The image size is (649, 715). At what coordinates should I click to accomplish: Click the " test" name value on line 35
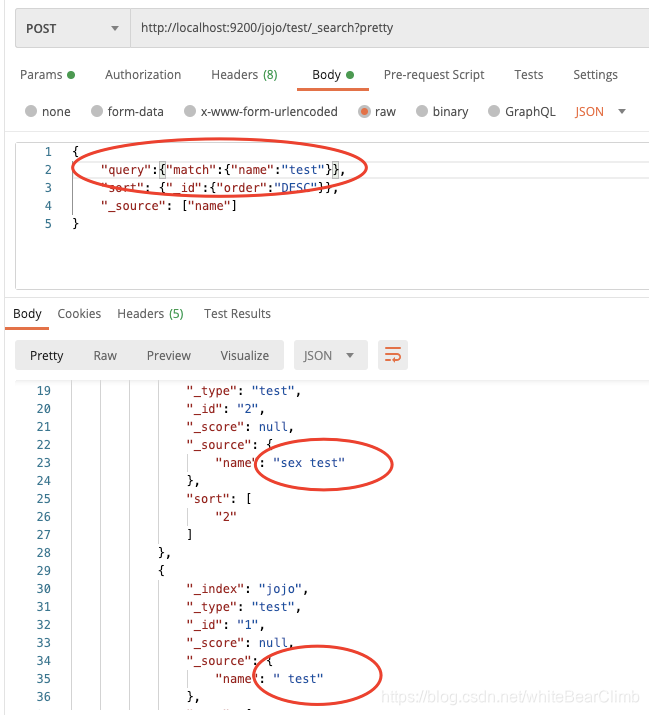click(x=298, y=679)
